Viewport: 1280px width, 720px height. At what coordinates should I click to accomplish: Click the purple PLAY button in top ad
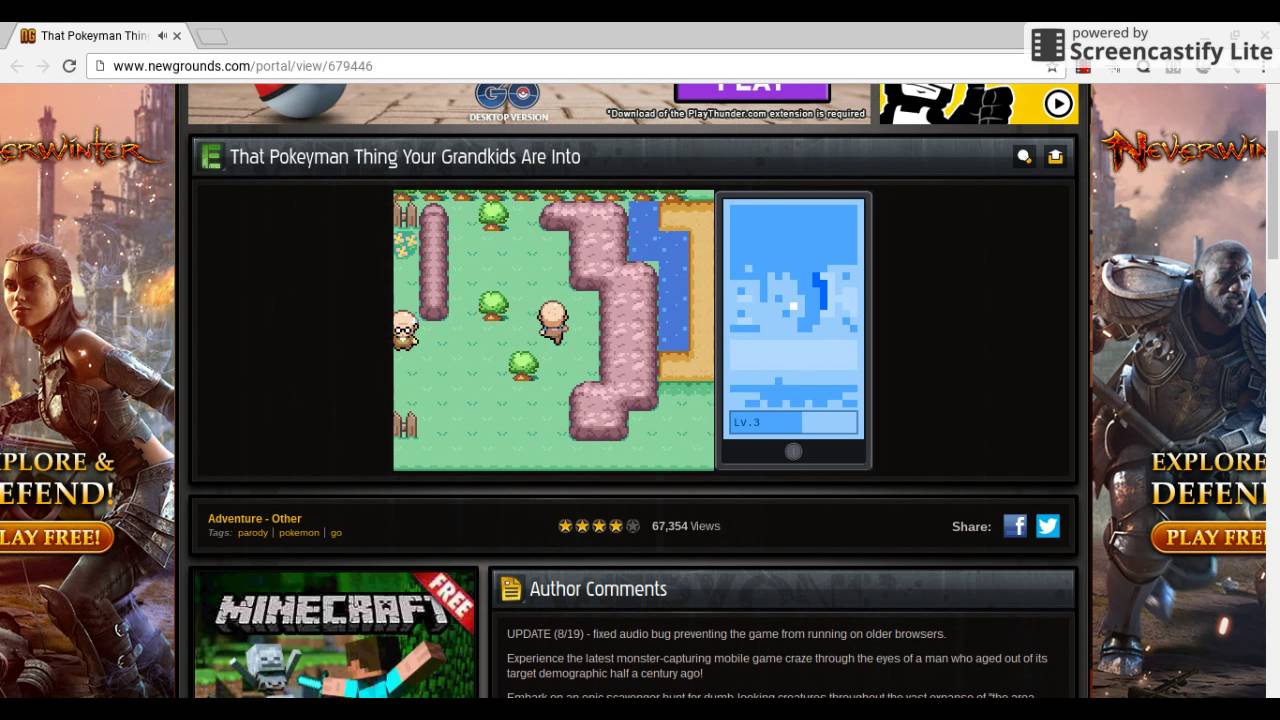point(753,92)
